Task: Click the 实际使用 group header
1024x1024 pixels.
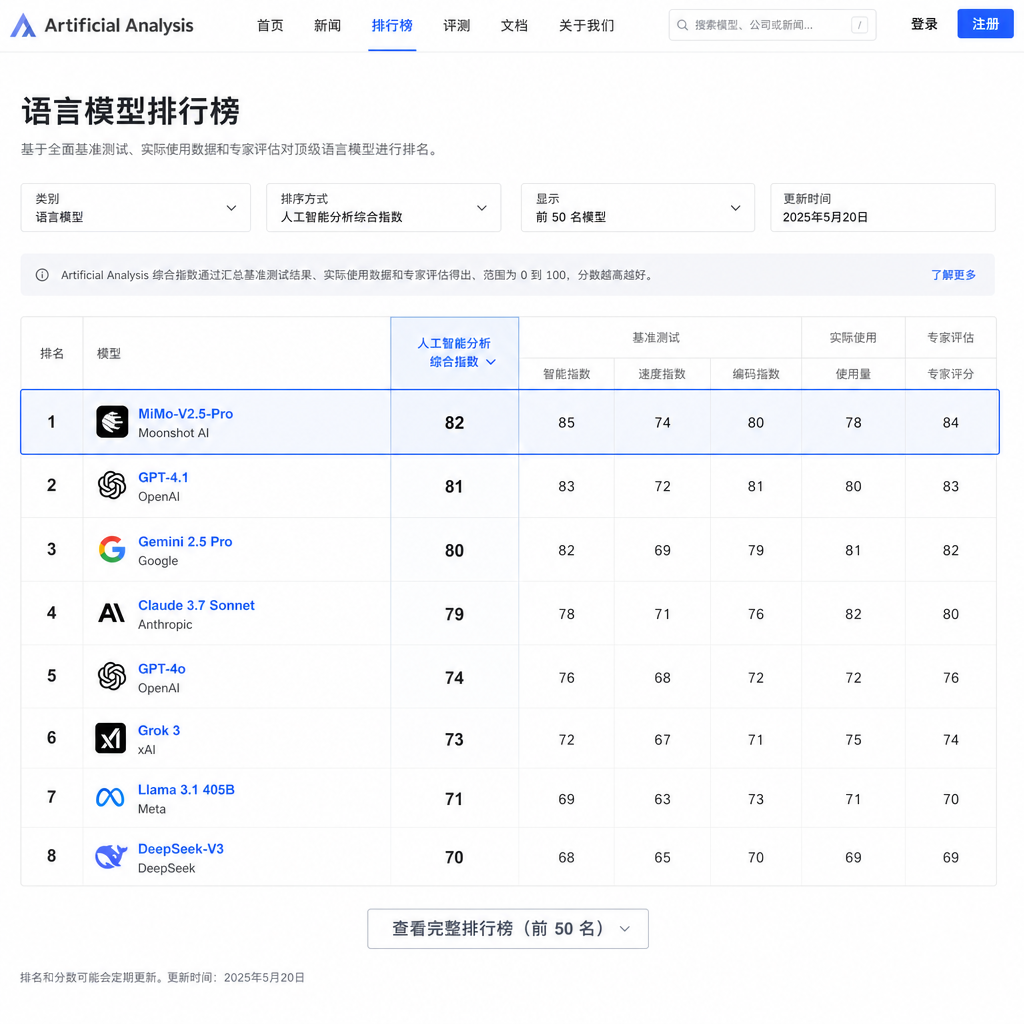Action: click(853, 338)
